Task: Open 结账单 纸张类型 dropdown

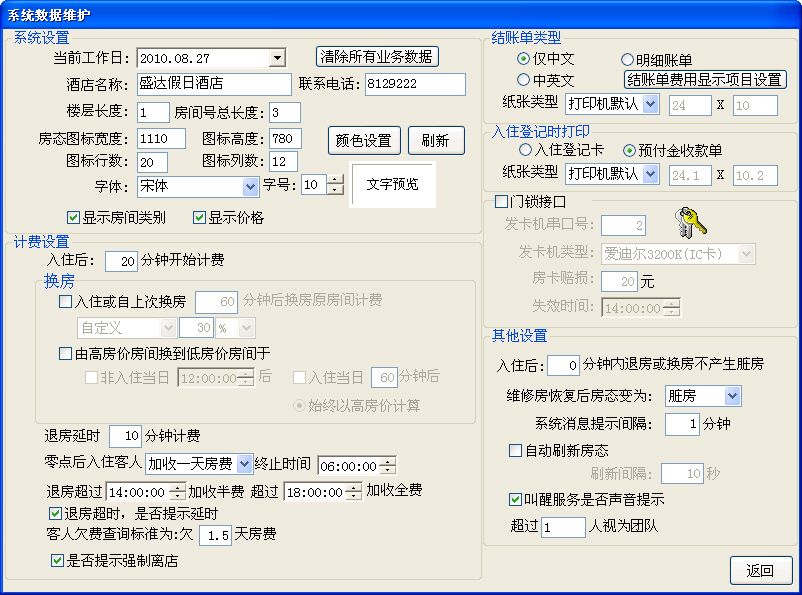Action: click(650, 104)
